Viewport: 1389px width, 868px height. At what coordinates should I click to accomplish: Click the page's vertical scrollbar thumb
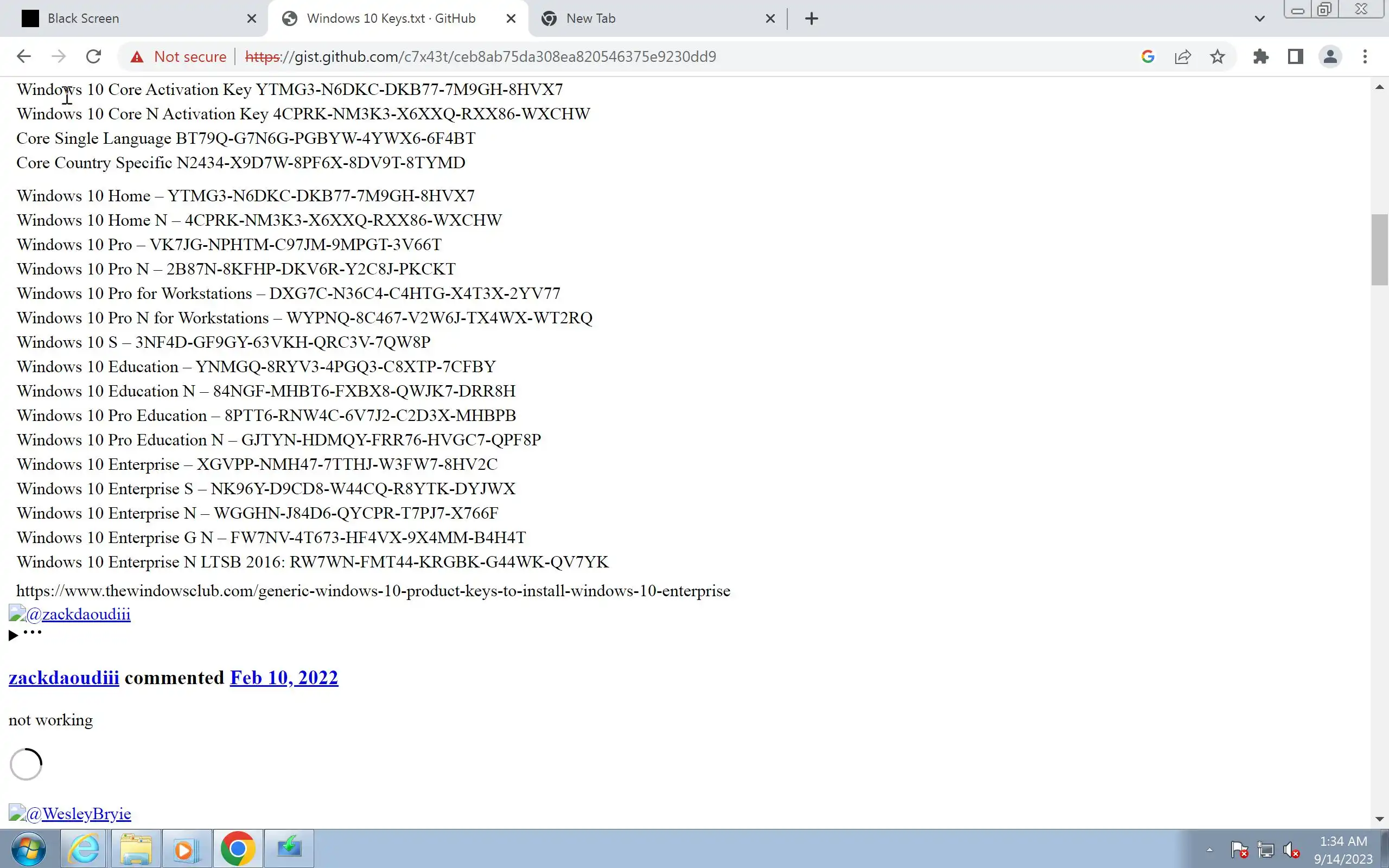1379,249
